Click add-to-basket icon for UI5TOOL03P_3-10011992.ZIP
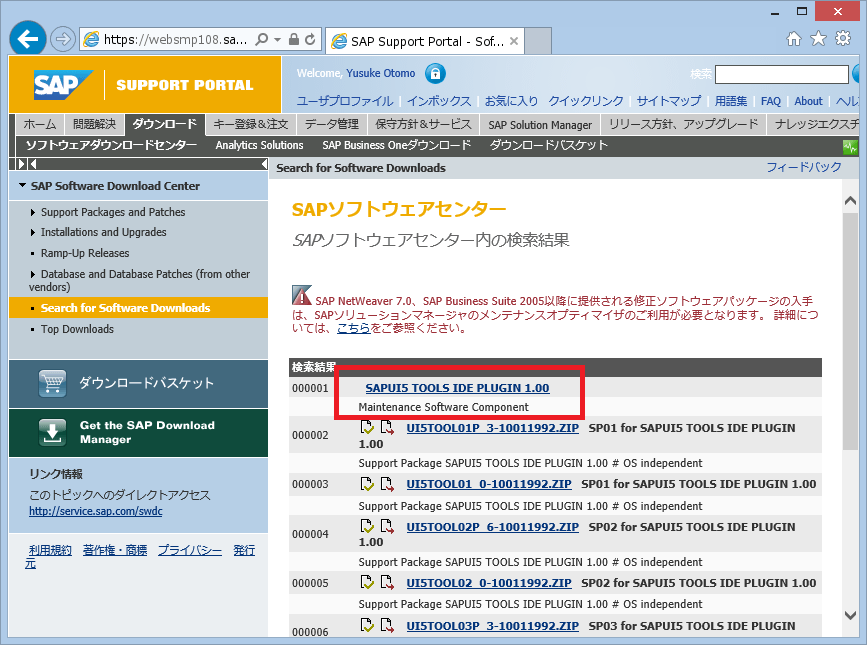Image resolution: width=867 pixels, height=645 pixels. coord(367,625)
